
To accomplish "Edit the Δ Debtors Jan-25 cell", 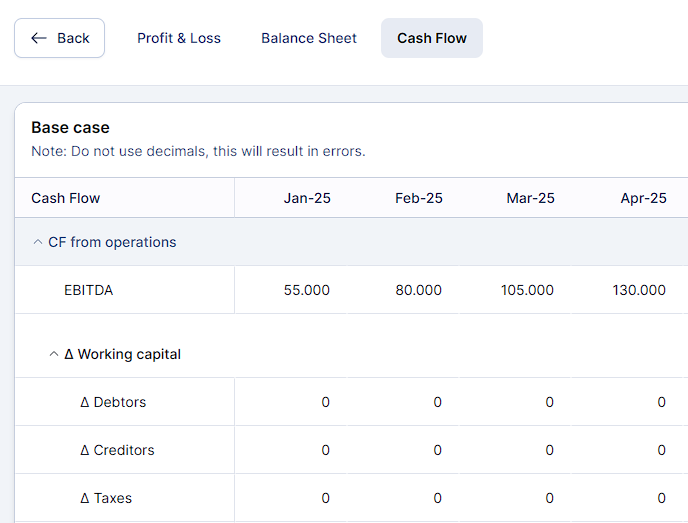I will (x=291, y=402).
